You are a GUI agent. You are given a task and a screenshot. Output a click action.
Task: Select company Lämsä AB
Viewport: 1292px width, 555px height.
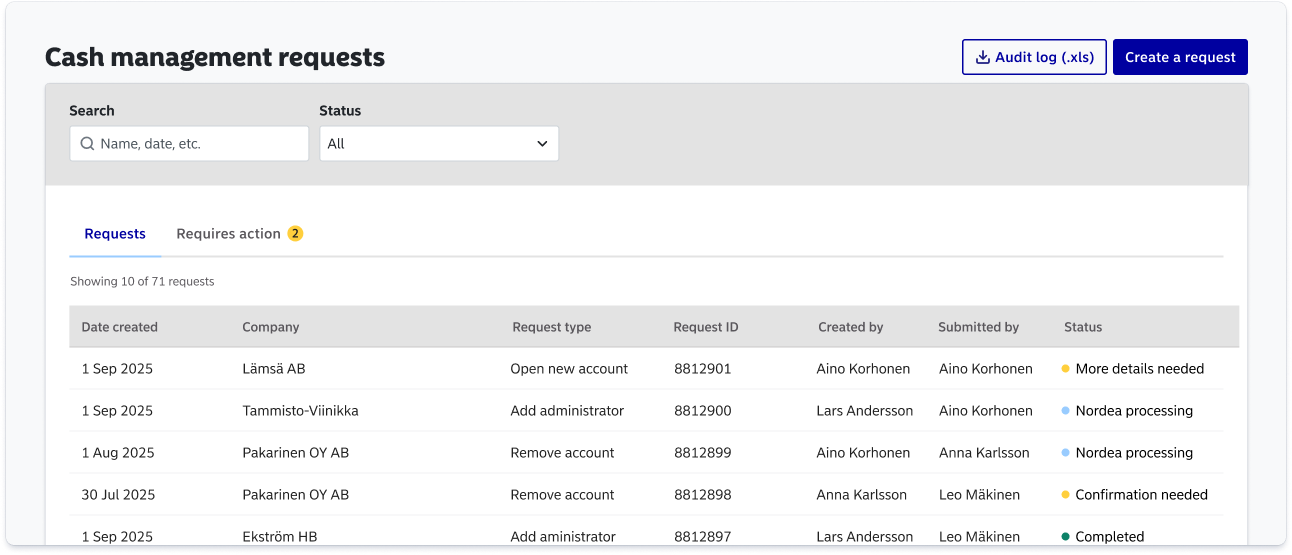pyautogui.click(x=274, y=369)
